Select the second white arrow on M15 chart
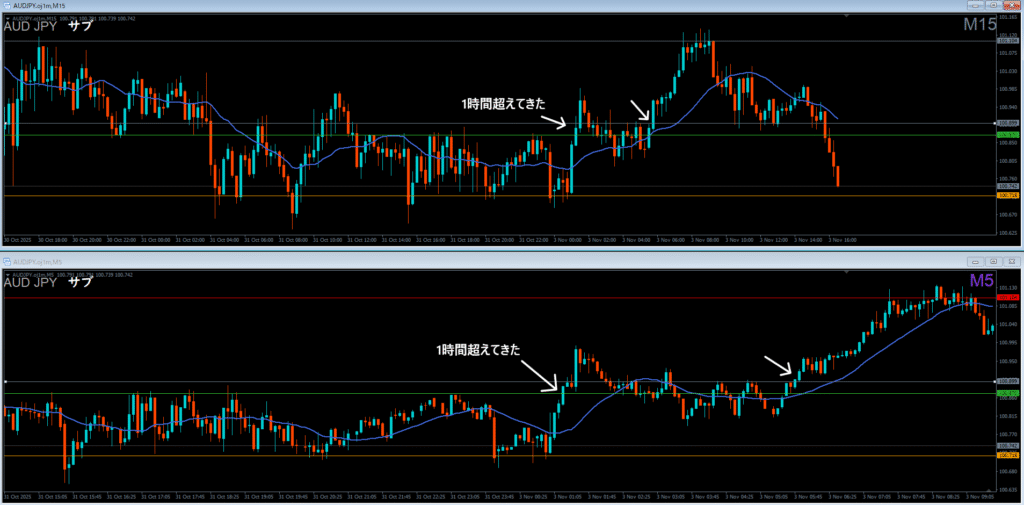Image resolution: width=1024 pixels, height=505 pixels. (639, 110)
